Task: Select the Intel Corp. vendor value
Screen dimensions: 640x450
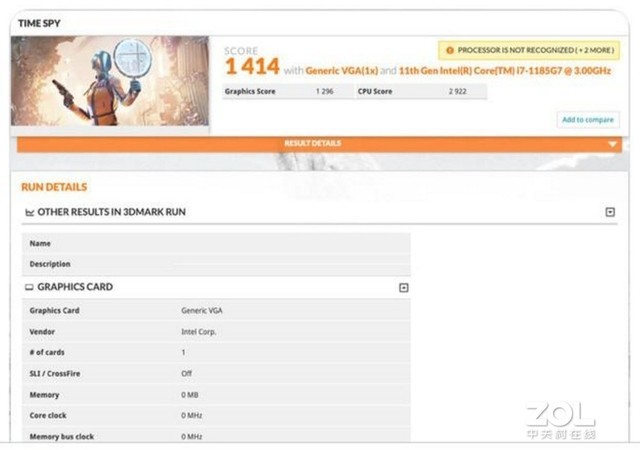Action: click(198, 332)
